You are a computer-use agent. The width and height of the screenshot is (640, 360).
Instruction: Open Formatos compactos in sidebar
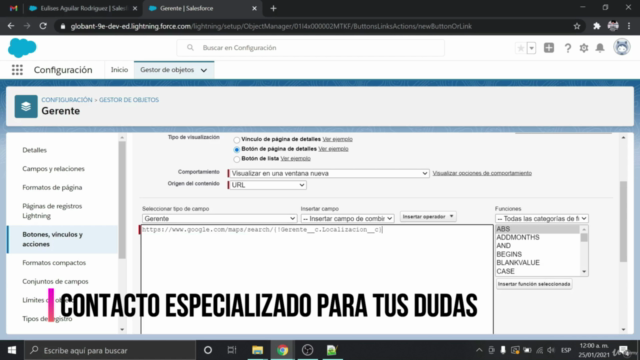tap(54, 262)
